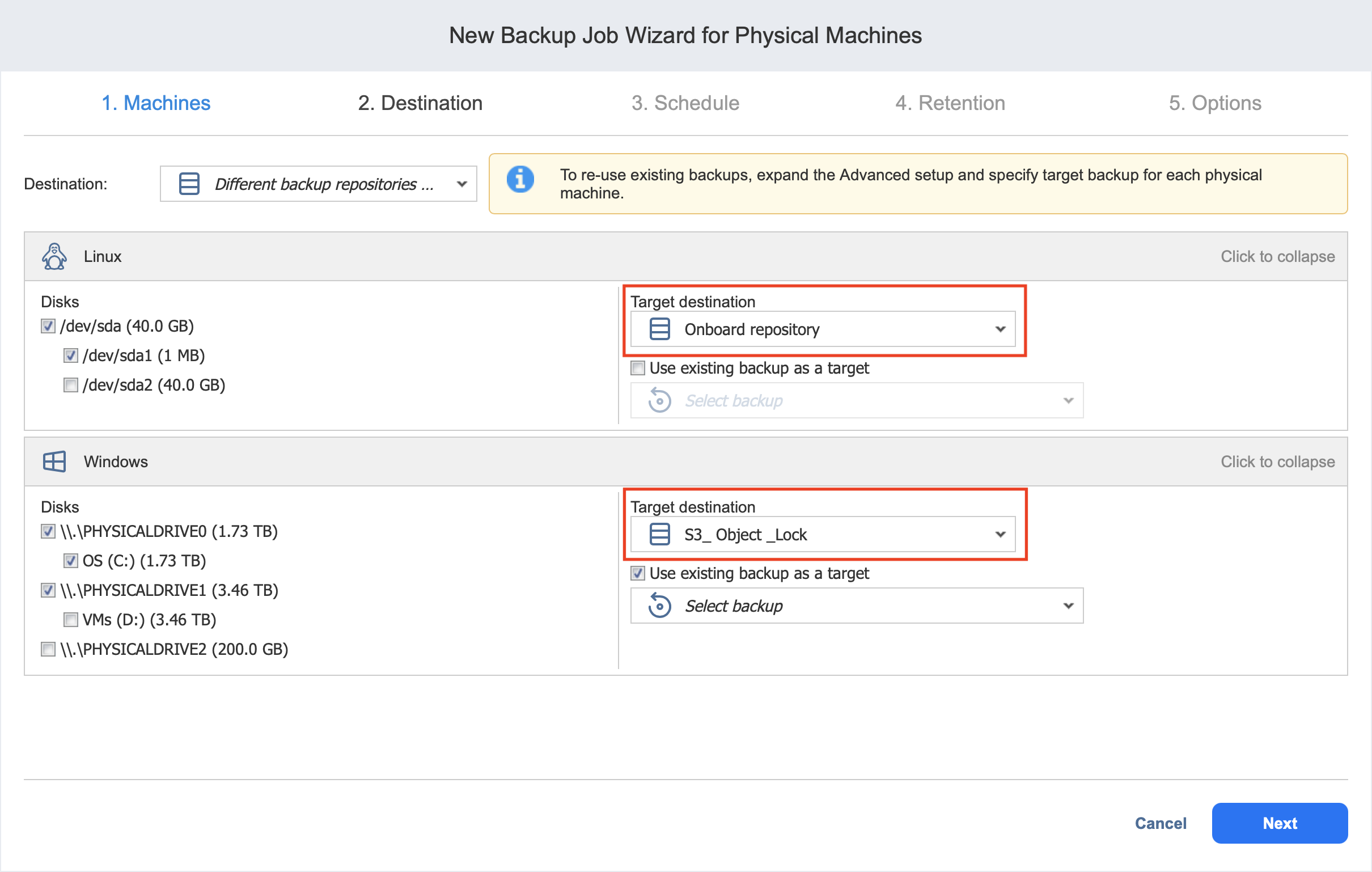Click restore icon in Windows Select backup
This screenshot has height=872, width=1372.
(x=659, y=606)
